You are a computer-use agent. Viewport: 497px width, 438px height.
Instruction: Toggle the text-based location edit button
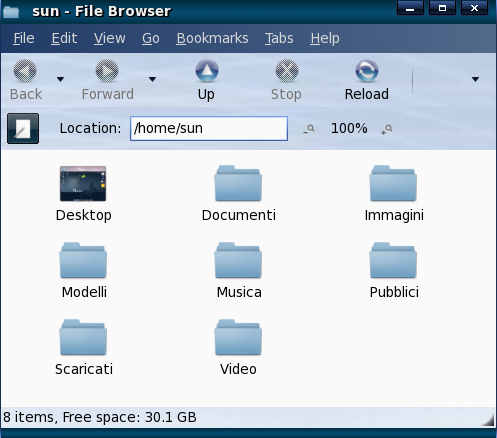[x=23, y=128]
